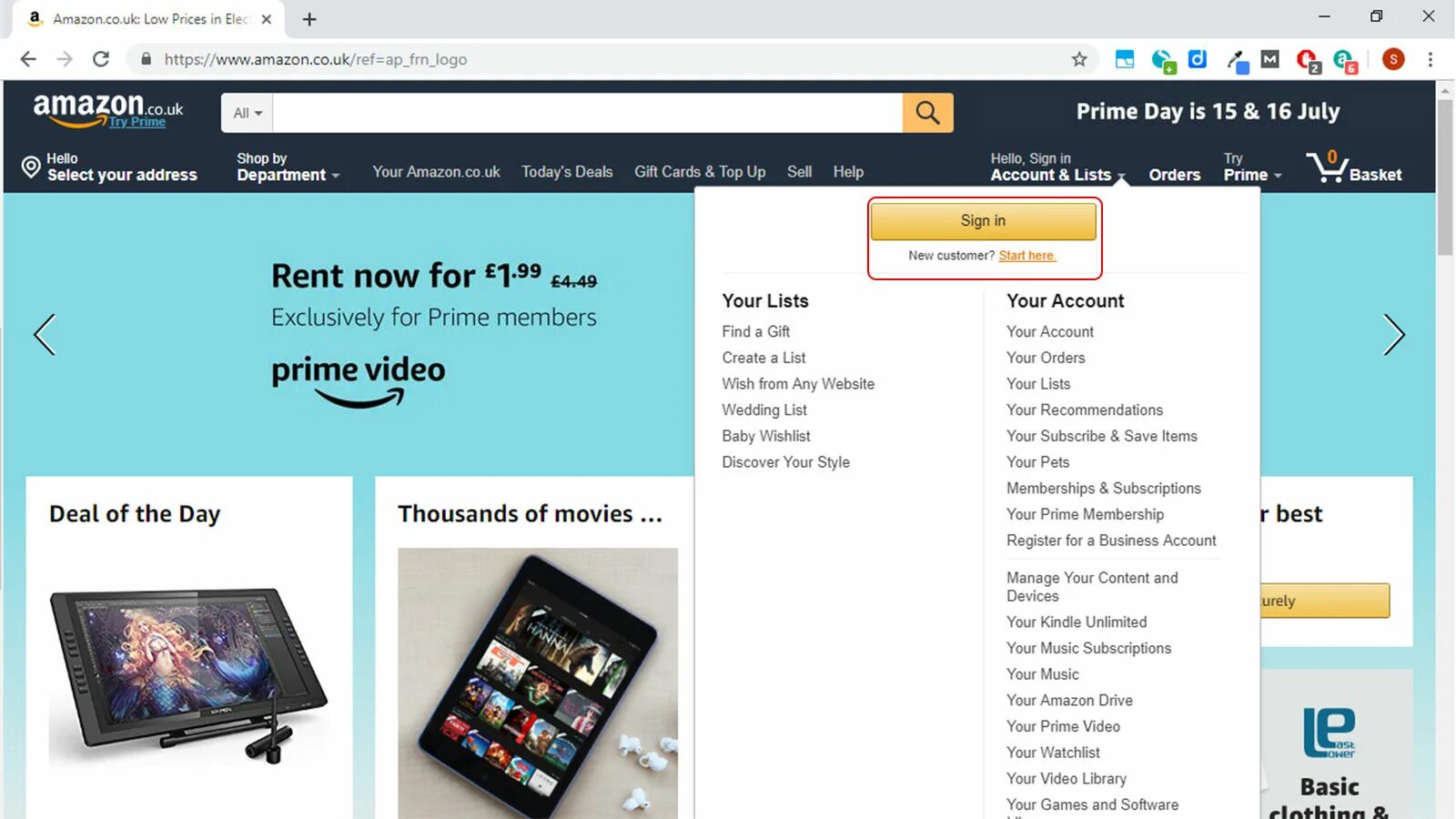
Task: Click the red extension icon with badge 2
Action: [x=1308, y=60]
